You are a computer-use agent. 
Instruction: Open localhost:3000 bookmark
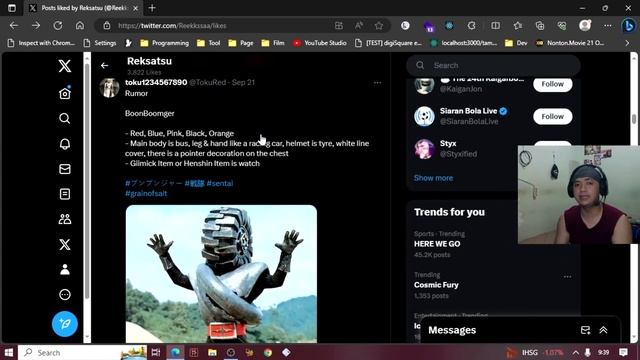[x=464, y=43]
